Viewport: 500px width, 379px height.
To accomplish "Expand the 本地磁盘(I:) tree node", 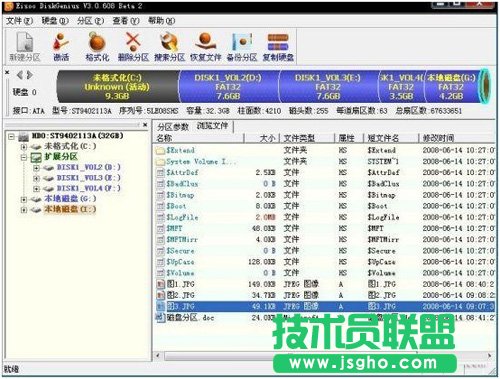I will [x=24, y=210].
